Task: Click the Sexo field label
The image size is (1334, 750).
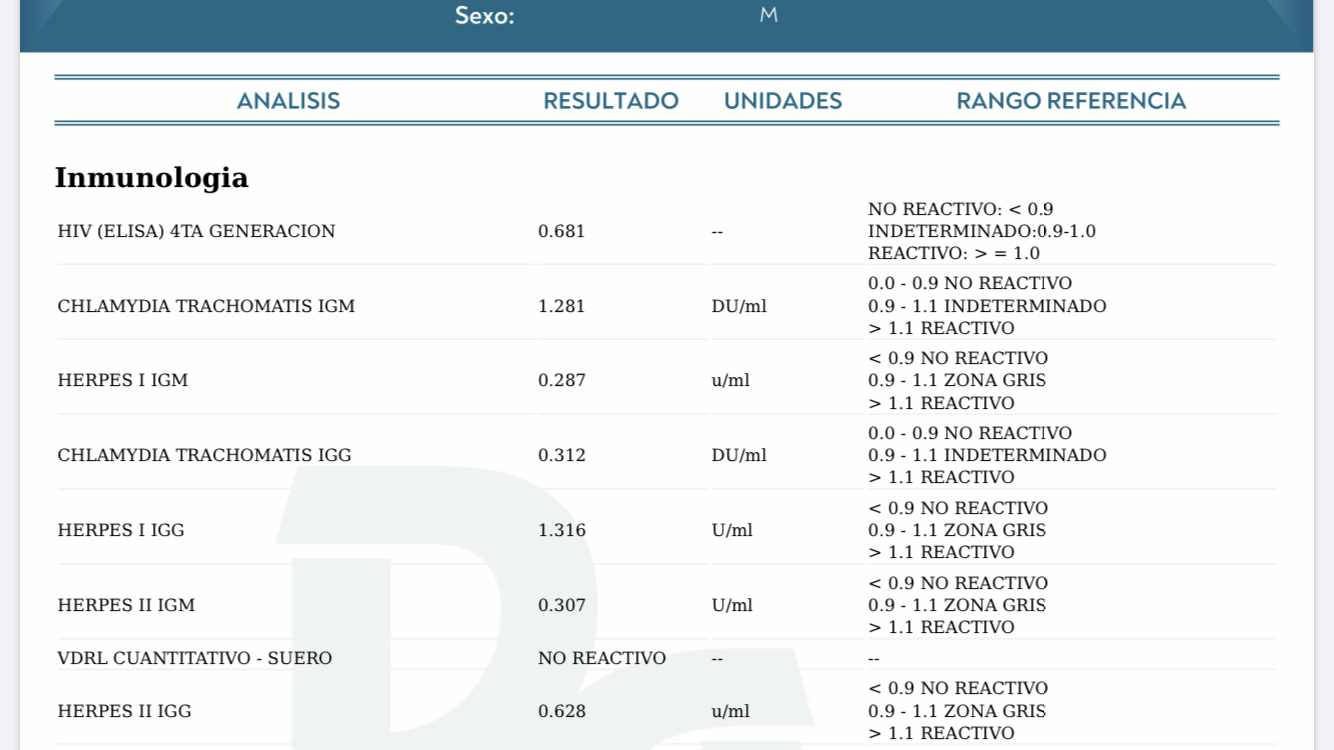Action: coord(484,16)
